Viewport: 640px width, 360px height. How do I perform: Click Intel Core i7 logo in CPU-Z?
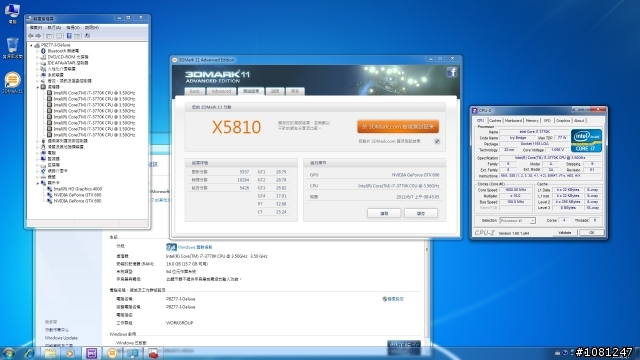click(x=586, y=140)
